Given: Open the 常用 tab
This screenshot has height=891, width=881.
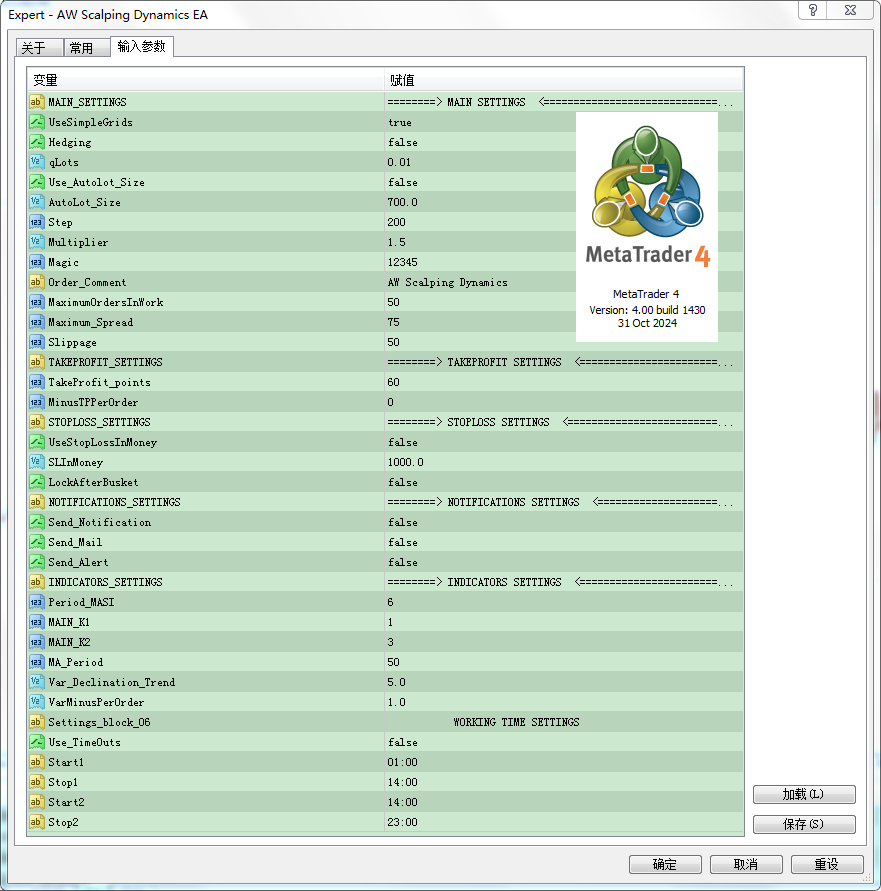Looking at the screenshot, I should 82,48.
